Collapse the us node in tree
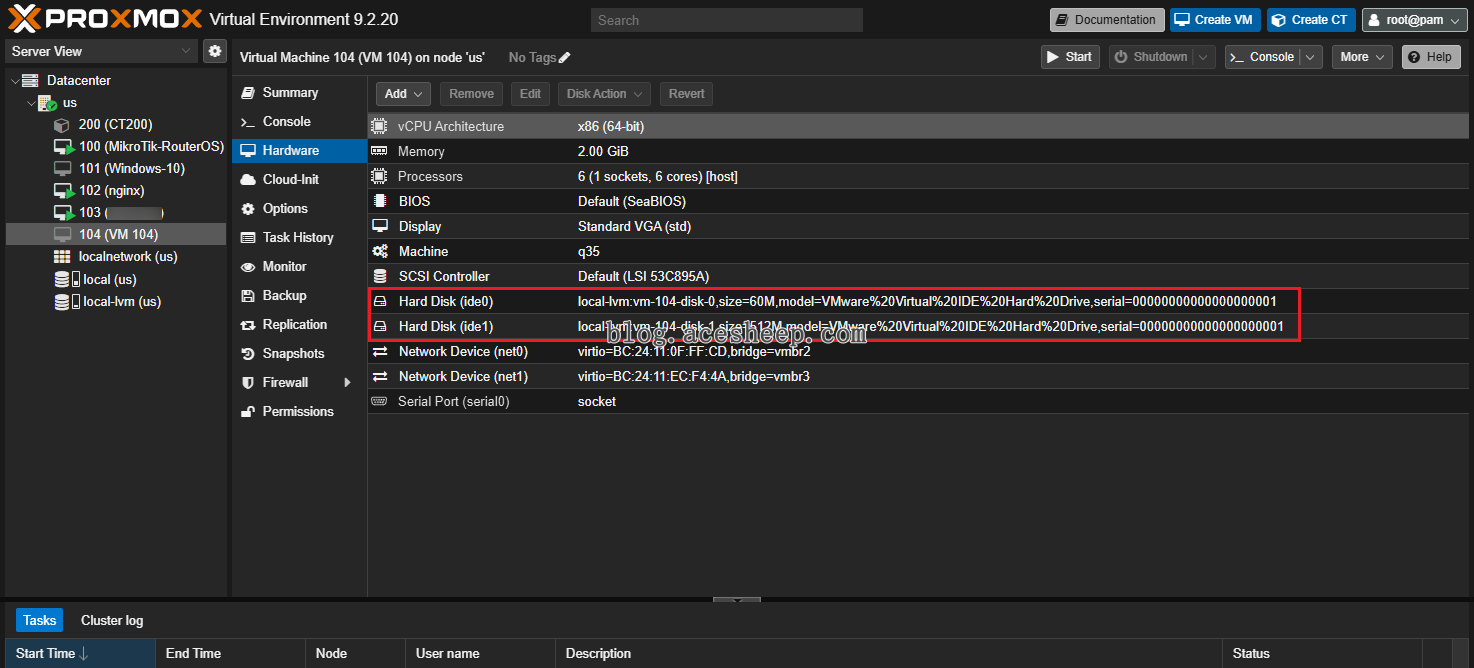 [30, 103]
